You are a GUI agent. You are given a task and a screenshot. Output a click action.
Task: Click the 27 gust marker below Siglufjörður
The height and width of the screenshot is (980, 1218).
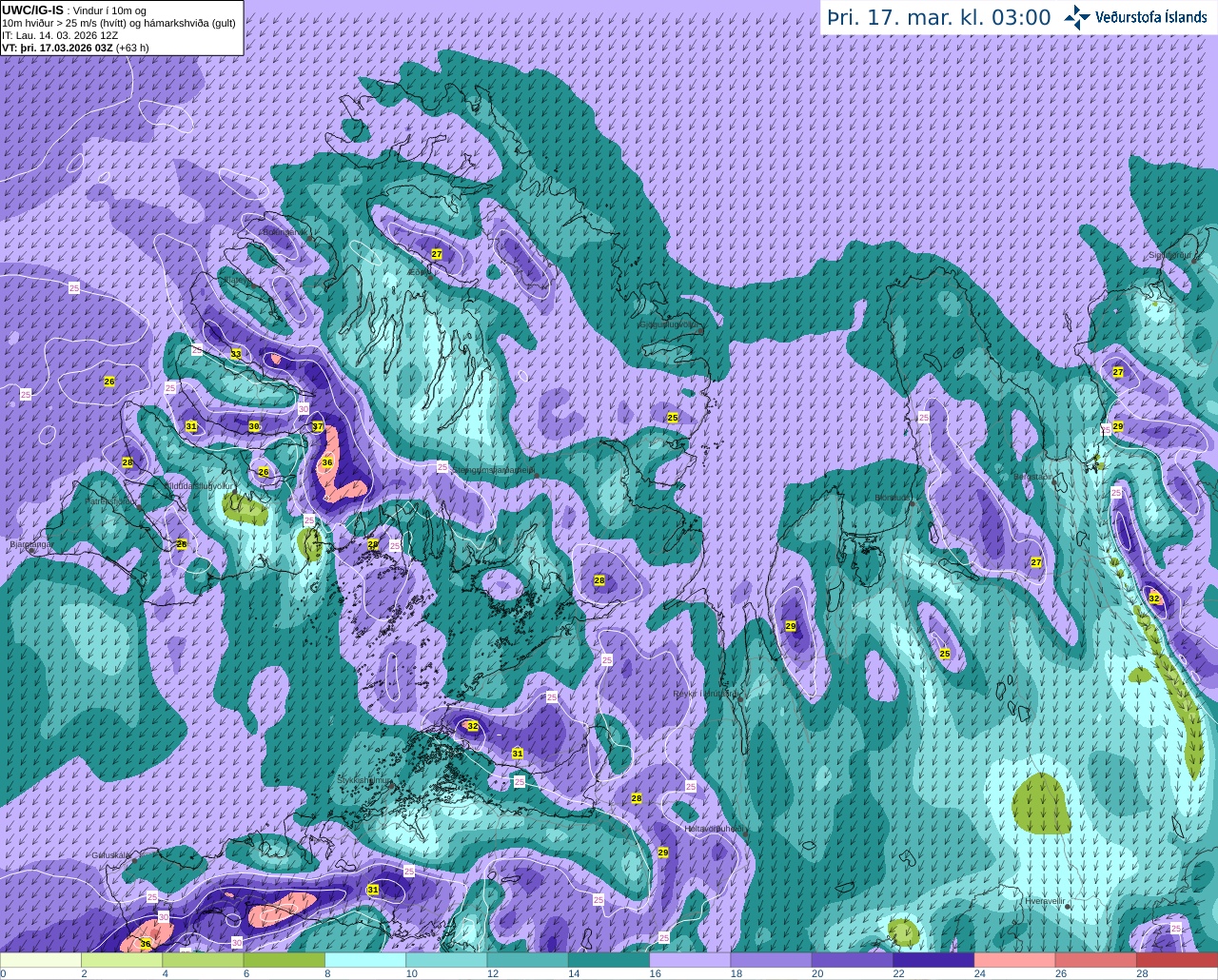1118,372
